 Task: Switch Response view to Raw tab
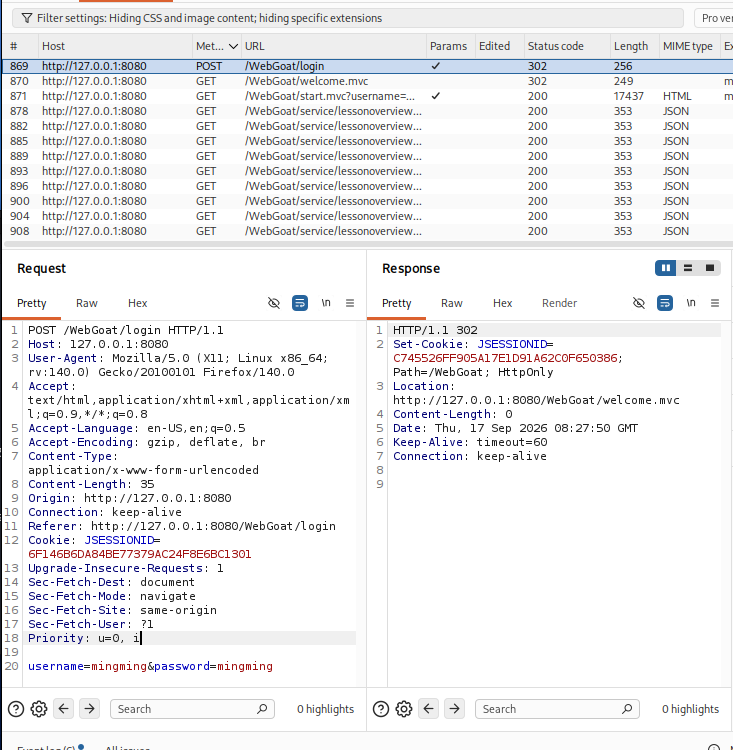(452, 303)
